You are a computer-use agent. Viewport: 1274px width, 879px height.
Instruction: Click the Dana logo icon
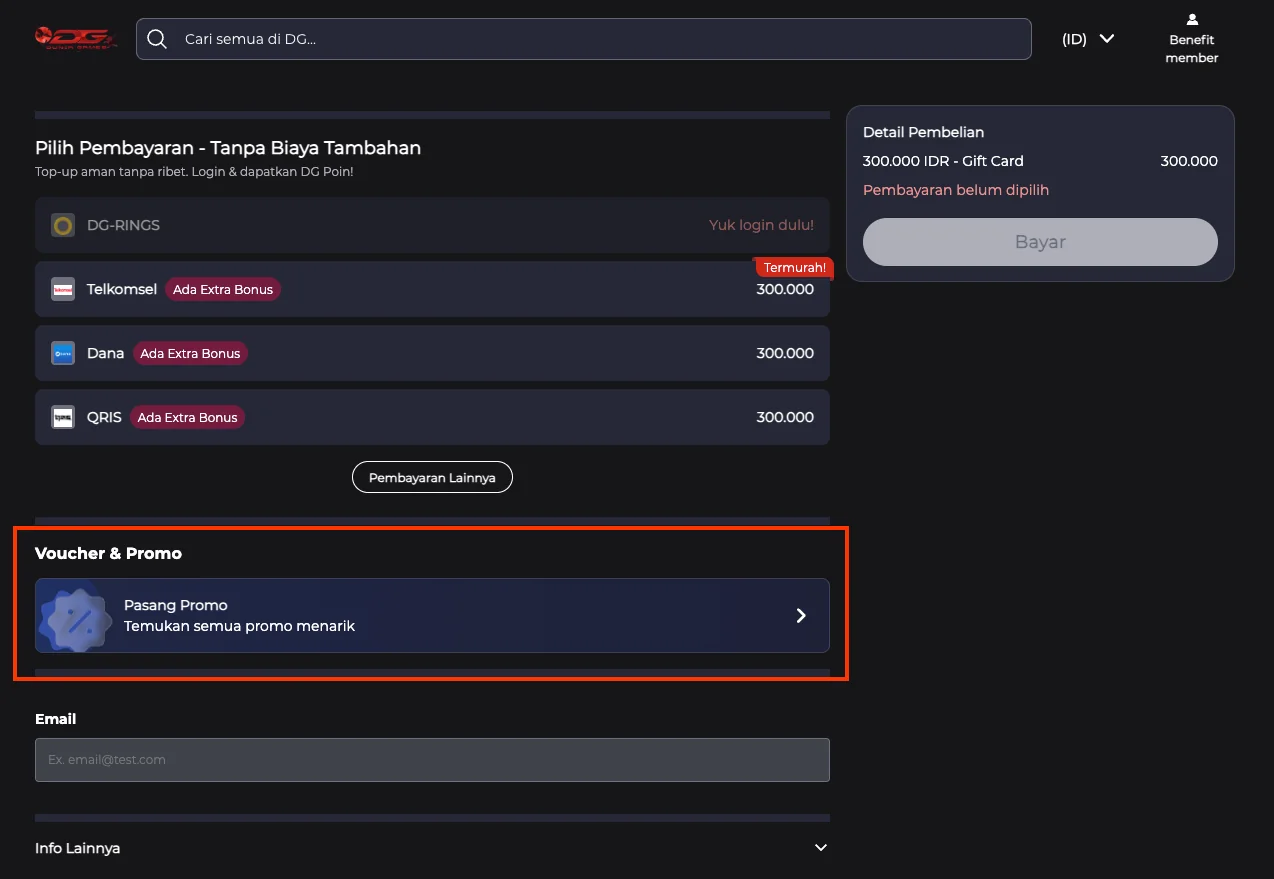(x=63, y=353)
